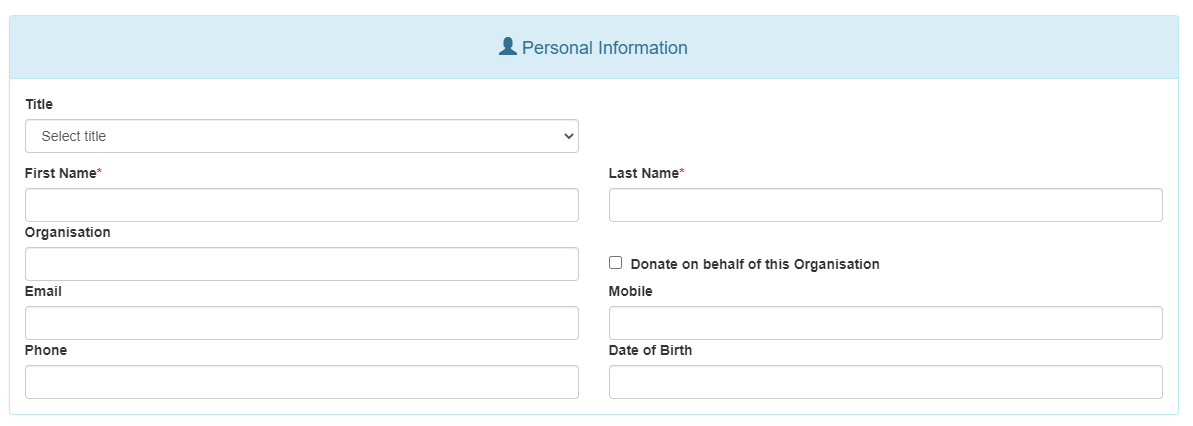Click the Email field label
This screenshot has height=426, width=1193.
pyautogui.click(x=43, y=291)
